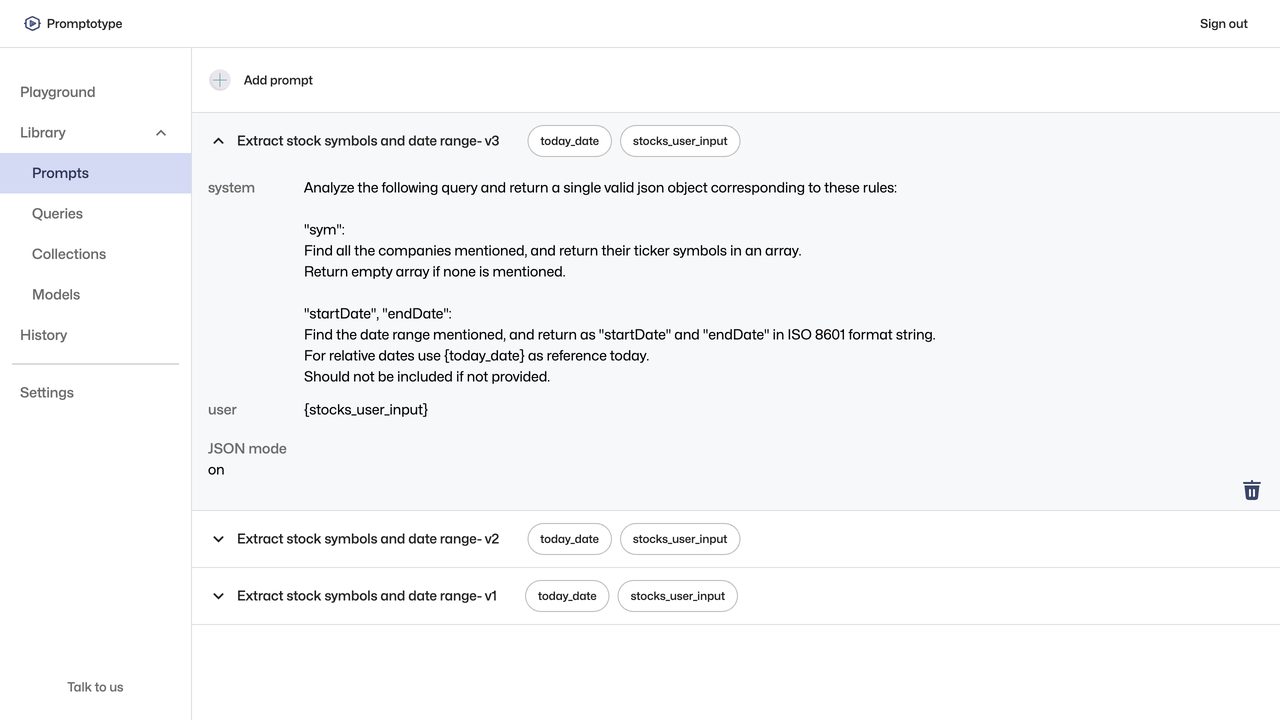Screen dimensions: 1280x720
Task: Collapse the v3 prompt chevron
Action: tap(218, 141)
